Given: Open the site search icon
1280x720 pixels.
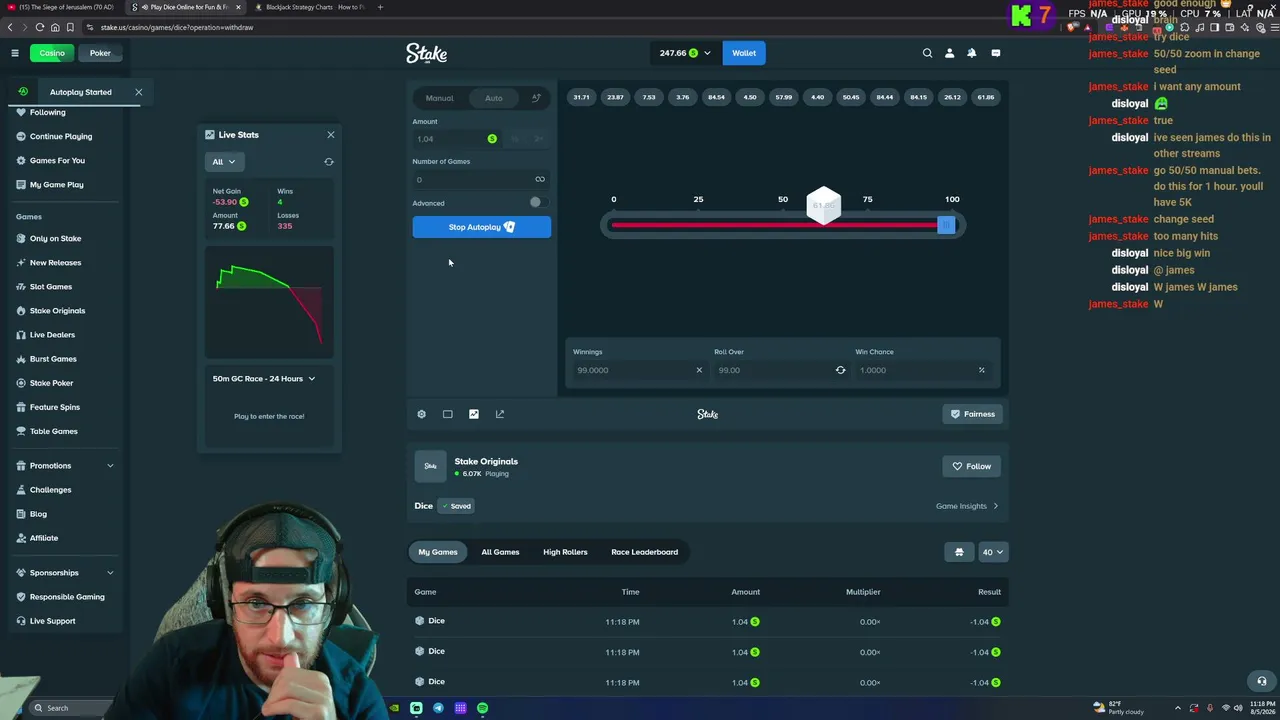Looking at the screenshot, I should pyautogui.click(x=927, y=53).
